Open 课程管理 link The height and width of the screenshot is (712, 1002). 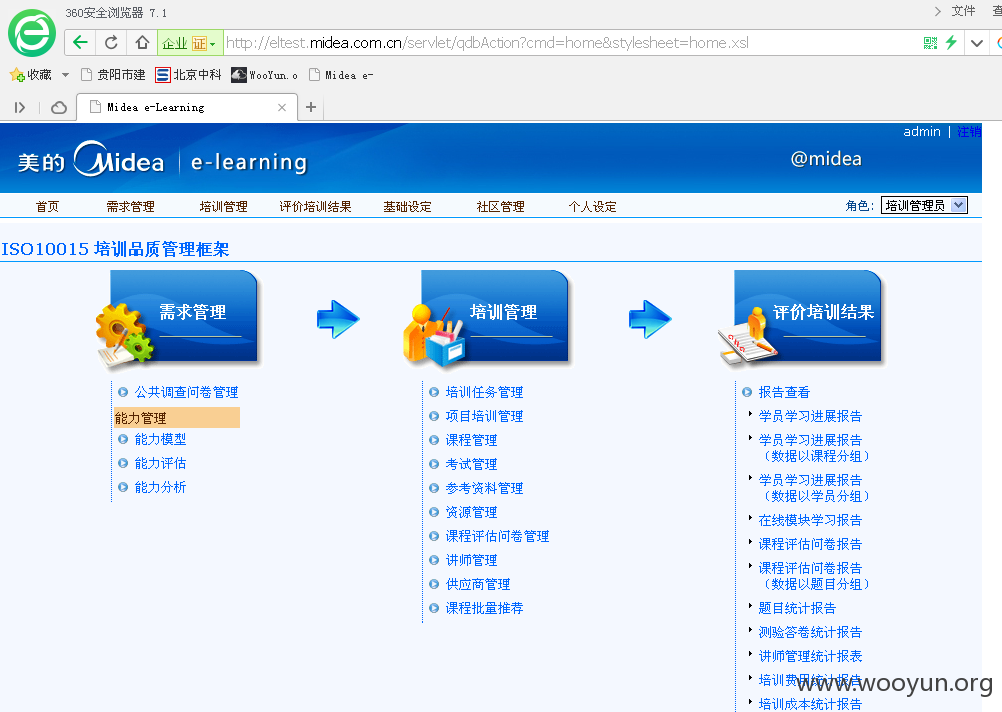pyautogui.click(x=472, y=440)
